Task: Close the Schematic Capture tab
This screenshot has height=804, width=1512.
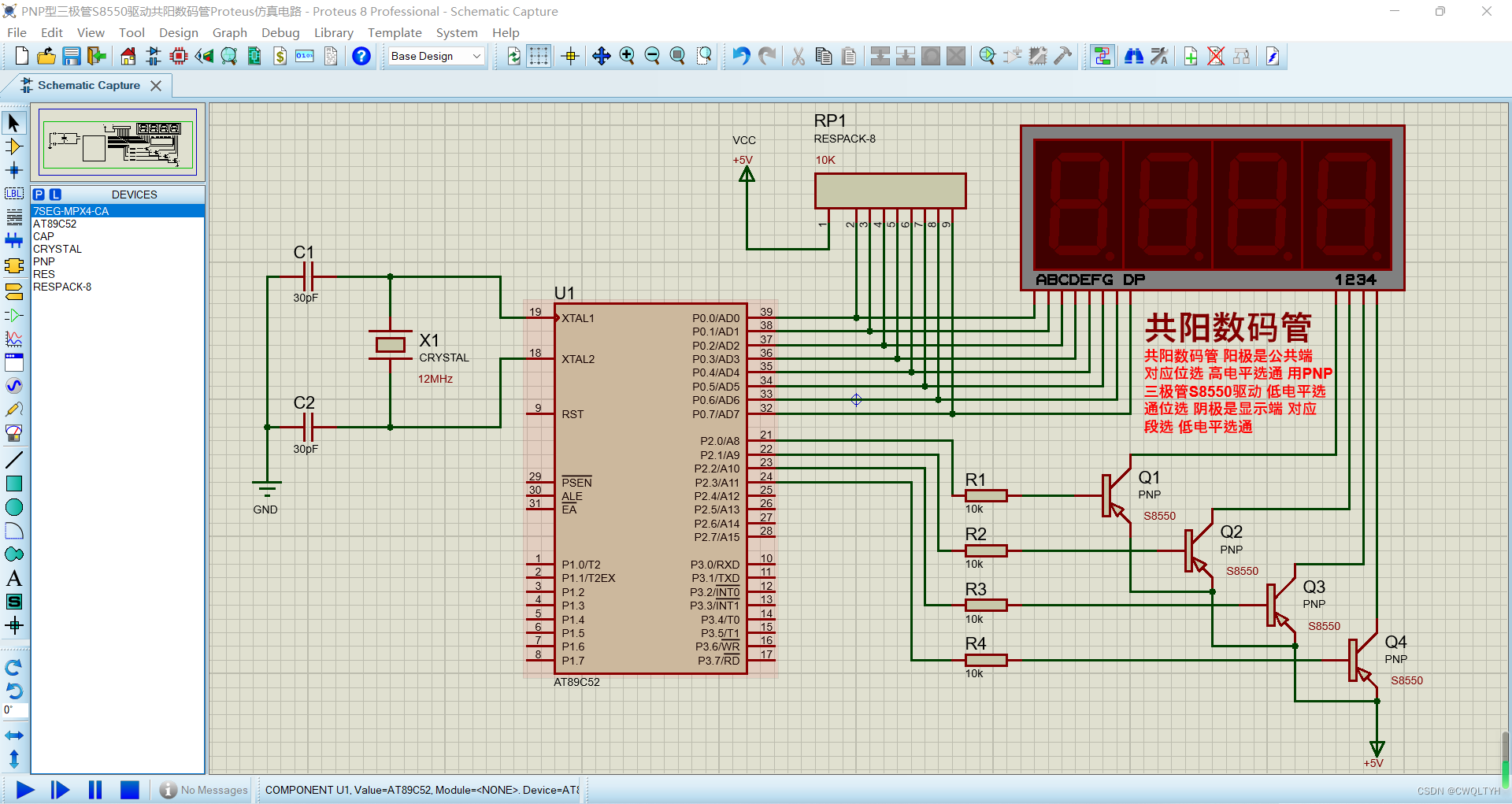Action: [x=156, y=85]
